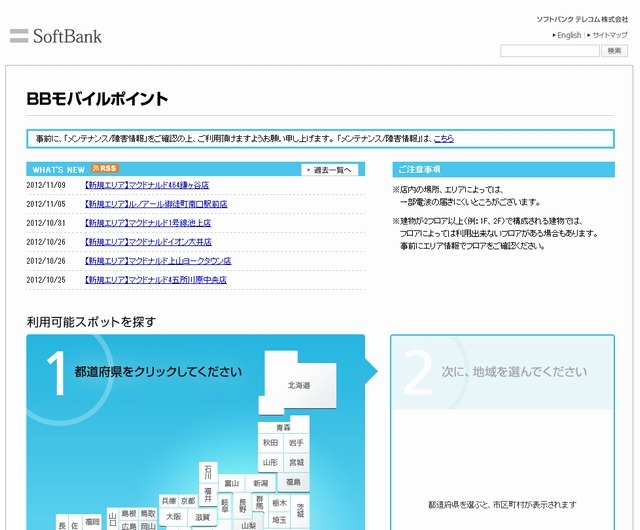Select 大阪 prefecture tile
The width and height of the screenshot is (640, 530).
pyautogui.click(x=173, y=517)
